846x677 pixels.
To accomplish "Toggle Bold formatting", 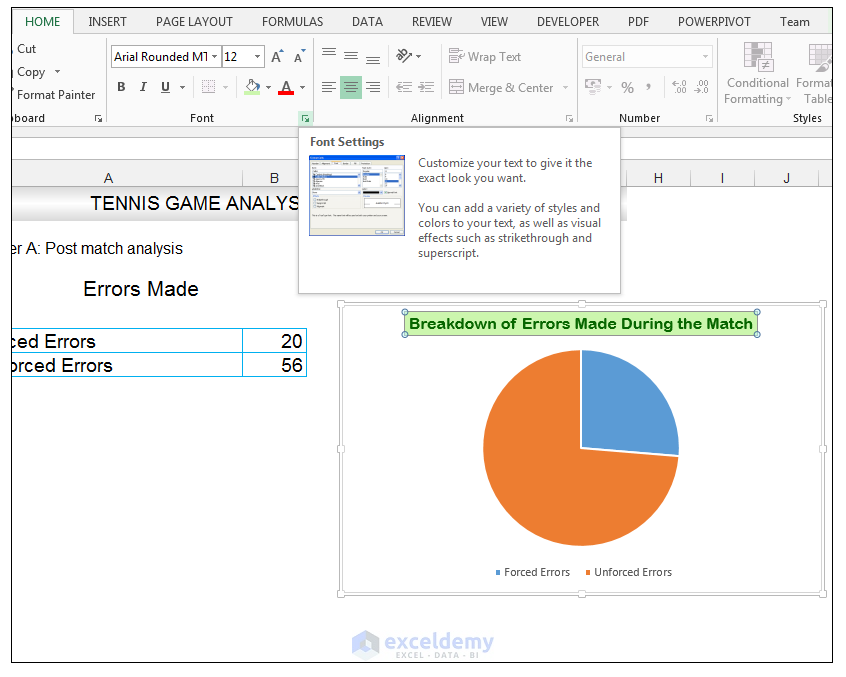I will point(121,87).
